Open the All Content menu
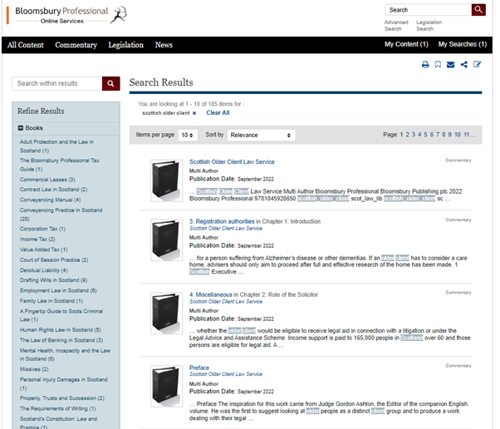Screen dimensions: 500x429 pos(26,45)
